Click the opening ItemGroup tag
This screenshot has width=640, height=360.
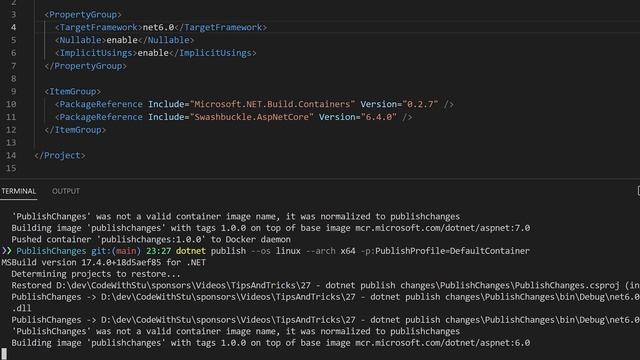[73, 91]
